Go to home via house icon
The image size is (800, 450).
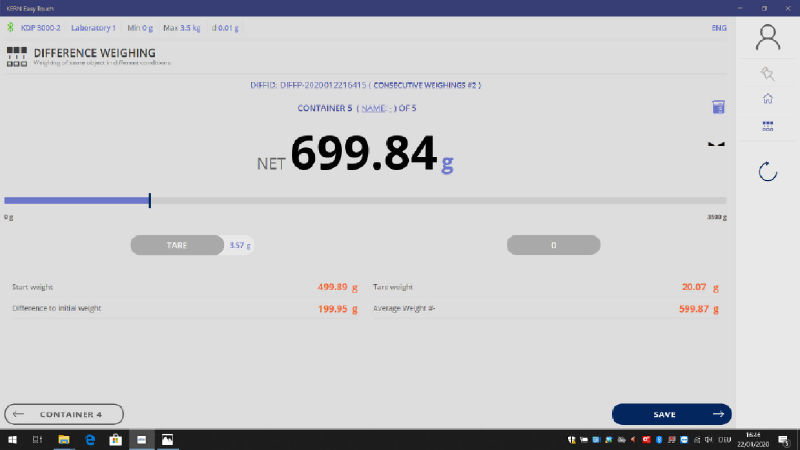[767, 99]
